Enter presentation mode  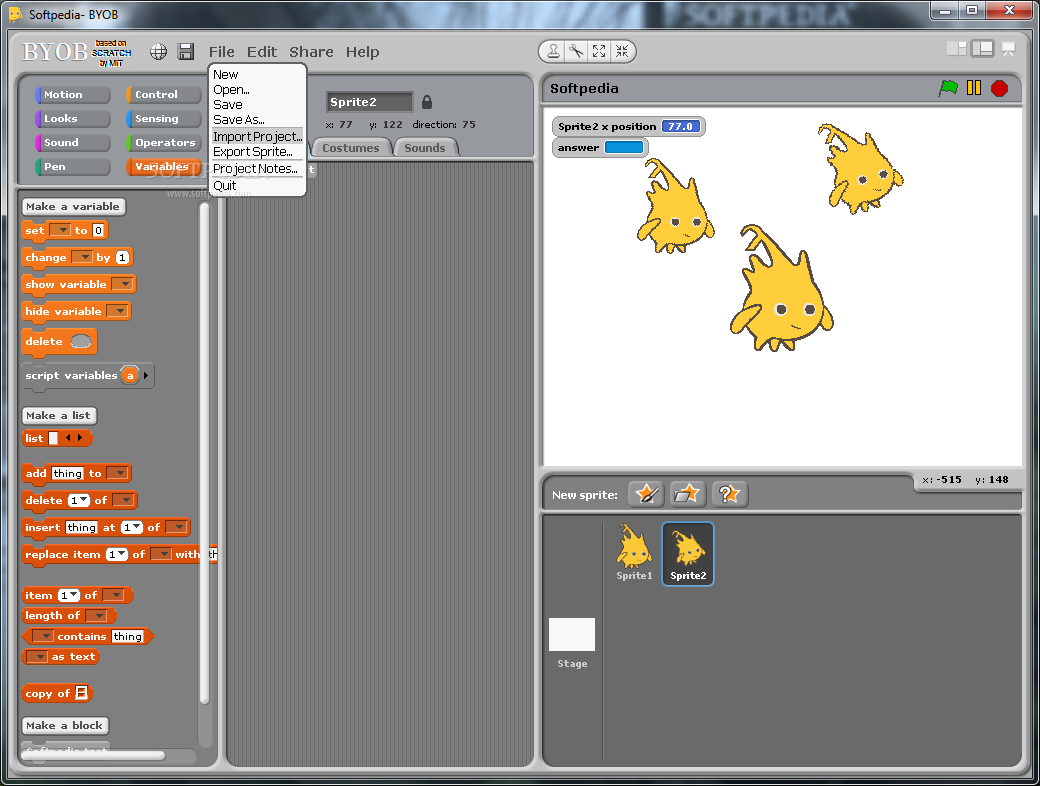click(x=1008, y=49)
